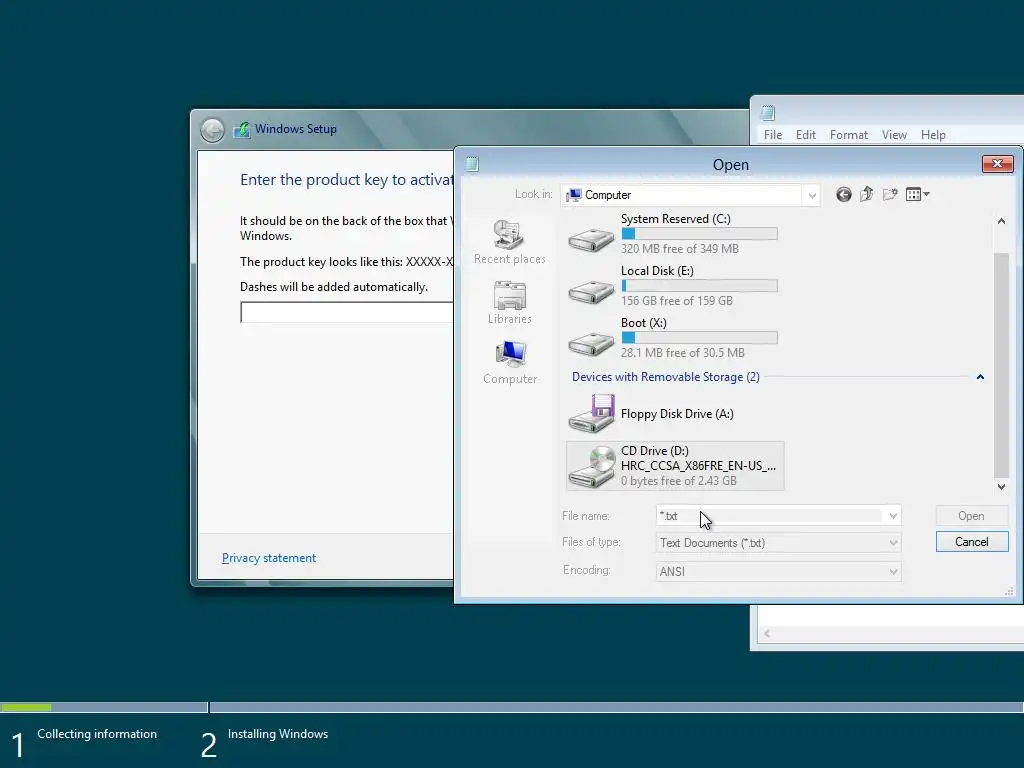This screenshot has width=1024, height=768.
Task: Go up one level in Open dialog
Action: point(867,195)
